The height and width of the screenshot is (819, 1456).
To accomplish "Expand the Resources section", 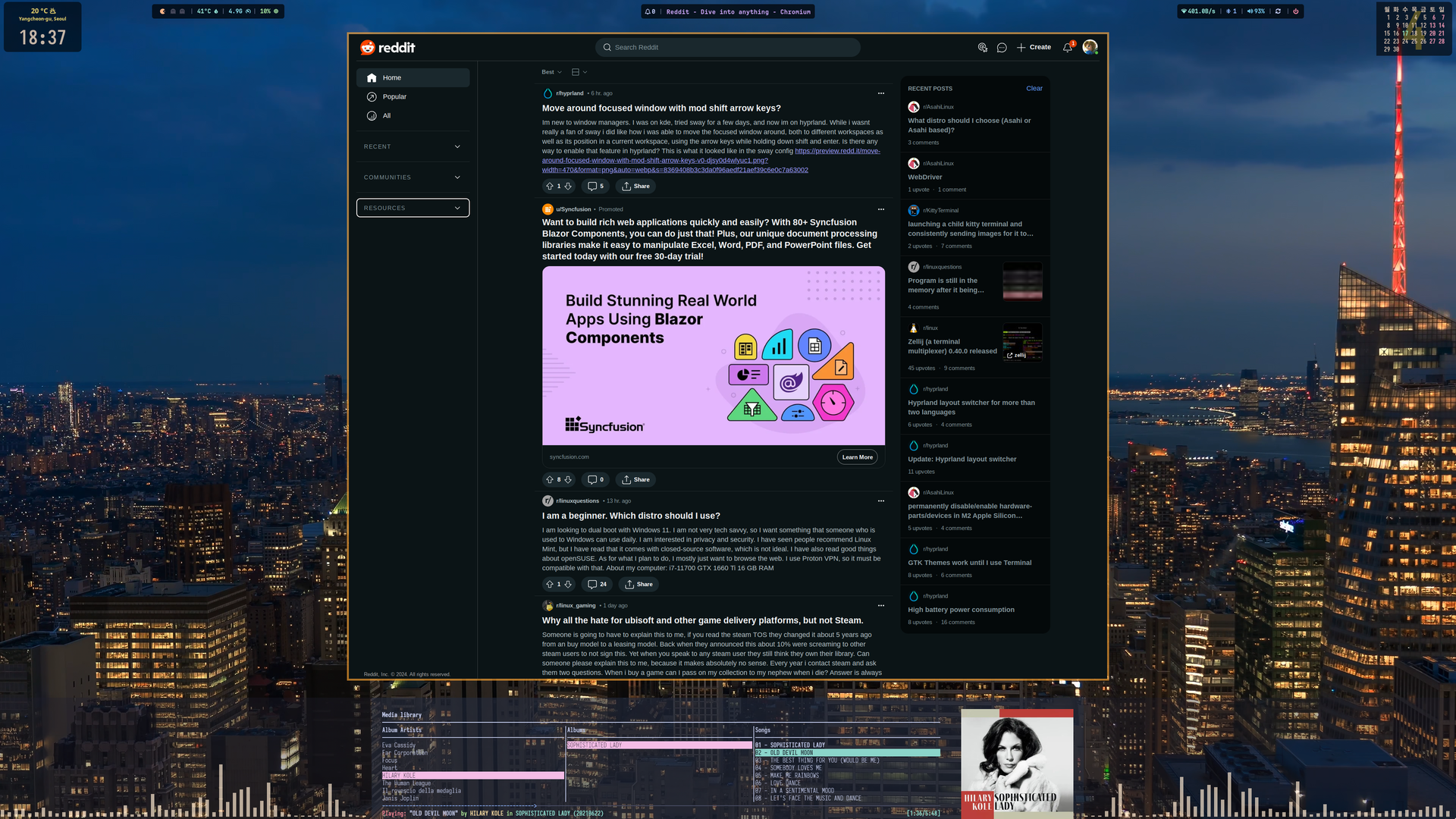I will 413,208.
